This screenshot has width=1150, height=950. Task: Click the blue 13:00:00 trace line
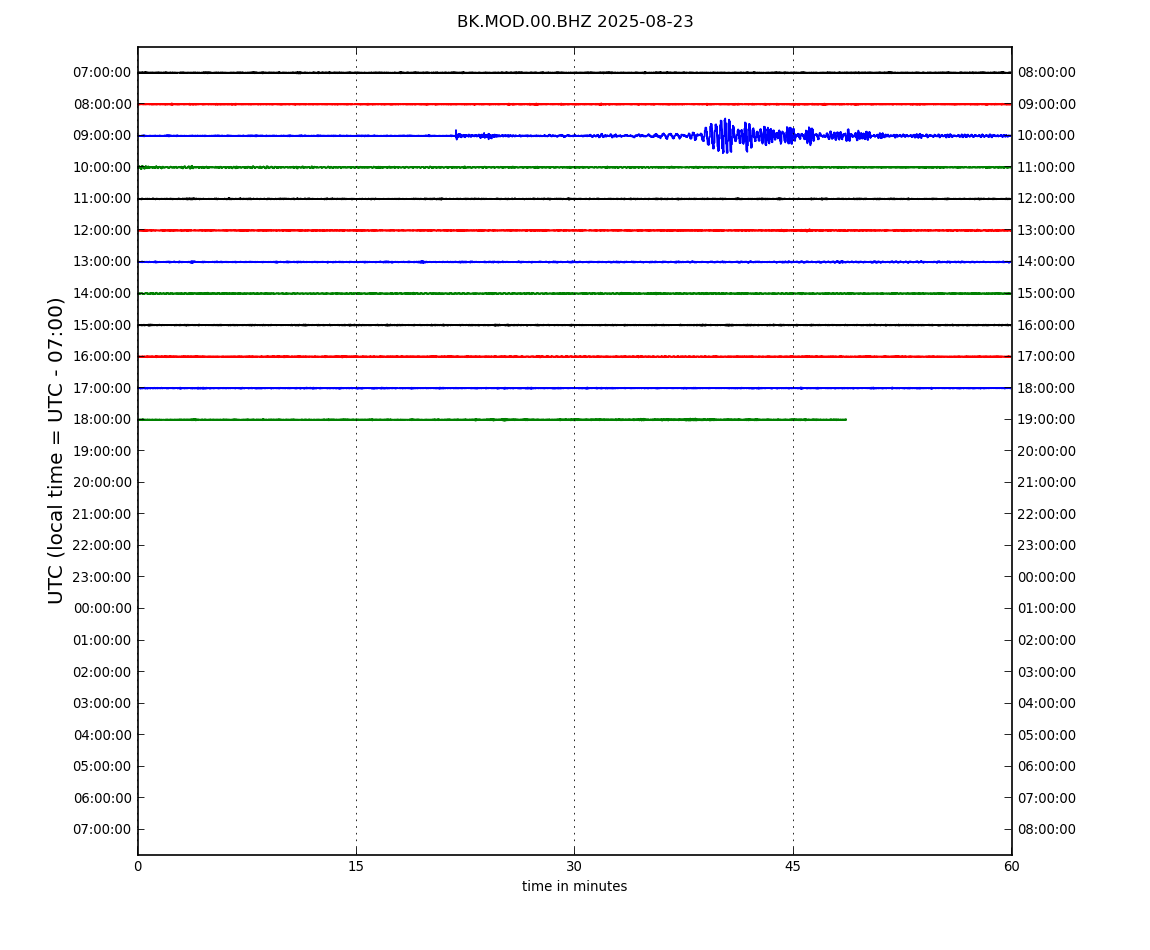(x=574, y=262)
